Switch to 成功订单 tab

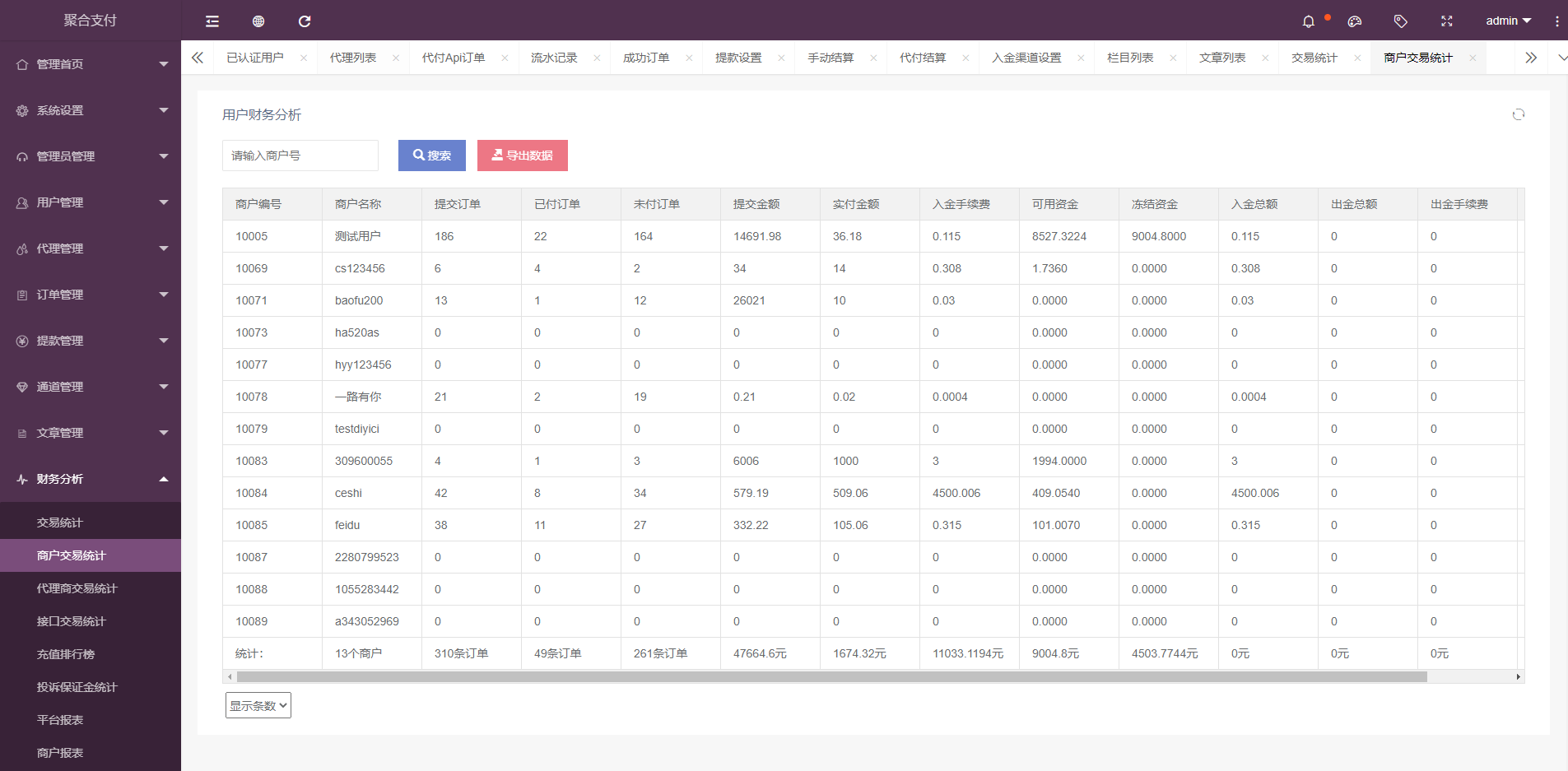[x=646, y=58]
